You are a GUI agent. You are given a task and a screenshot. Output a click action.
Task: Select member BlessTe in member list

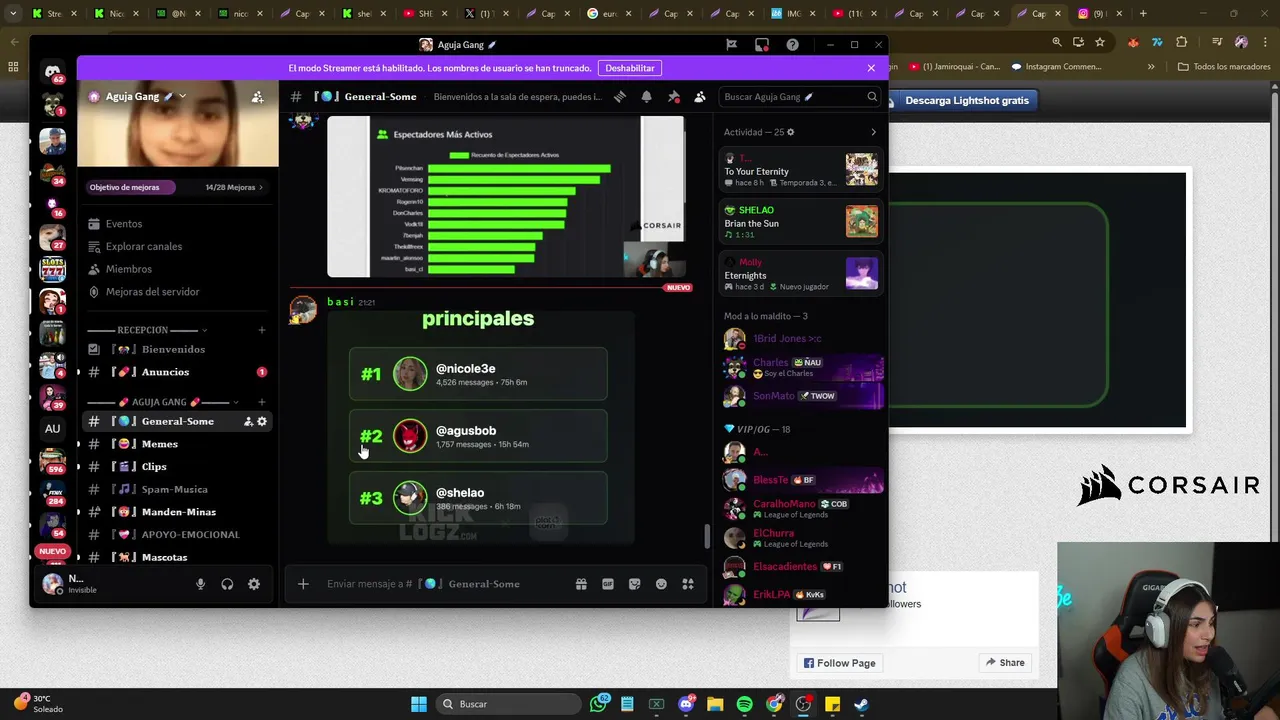pos(801,480)
